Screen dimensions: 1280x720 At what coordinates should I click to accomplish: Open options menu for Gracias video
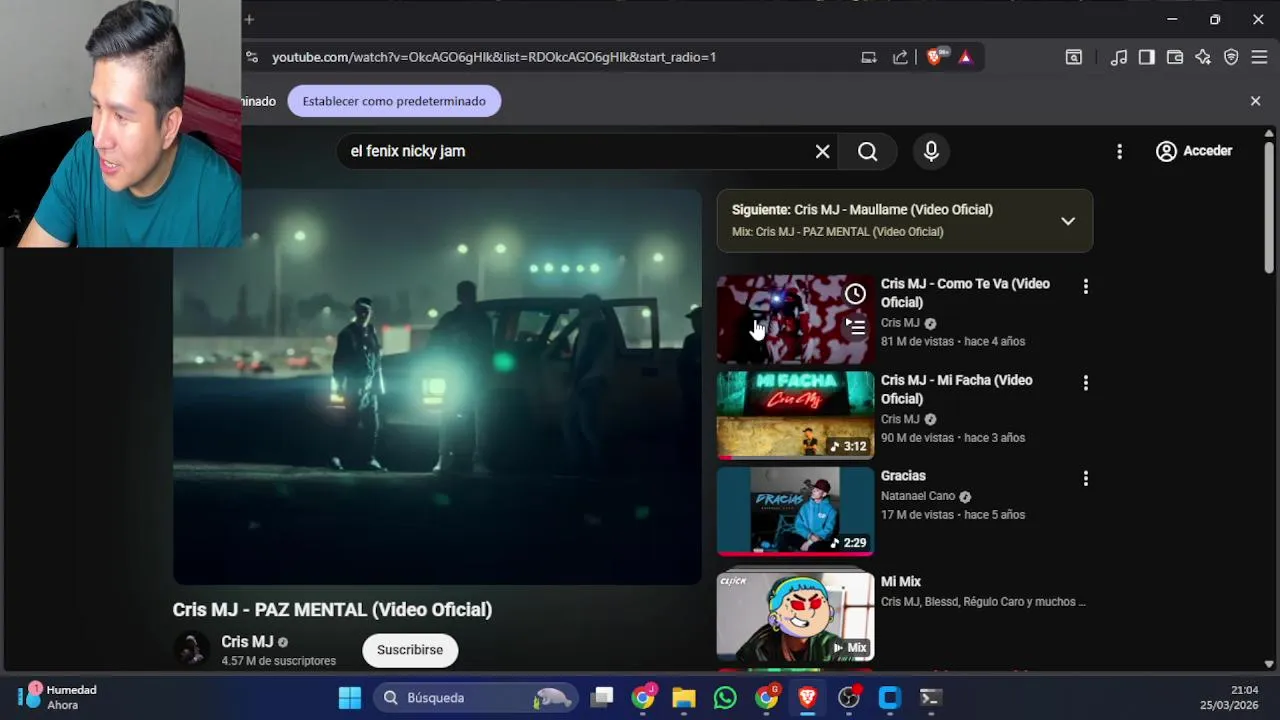coord(1085,479)
